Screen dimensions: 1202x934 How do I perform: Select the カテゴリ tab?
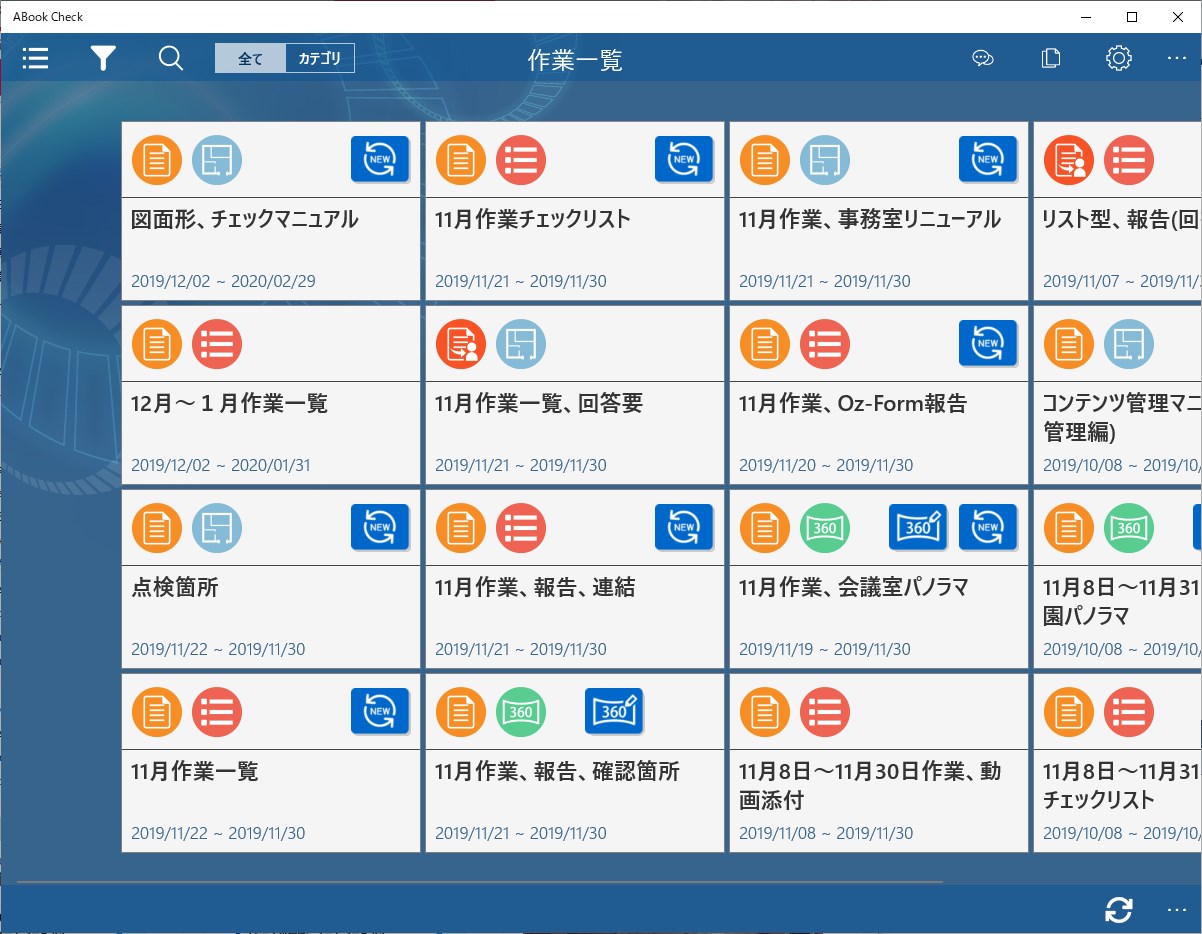[320, 59]
